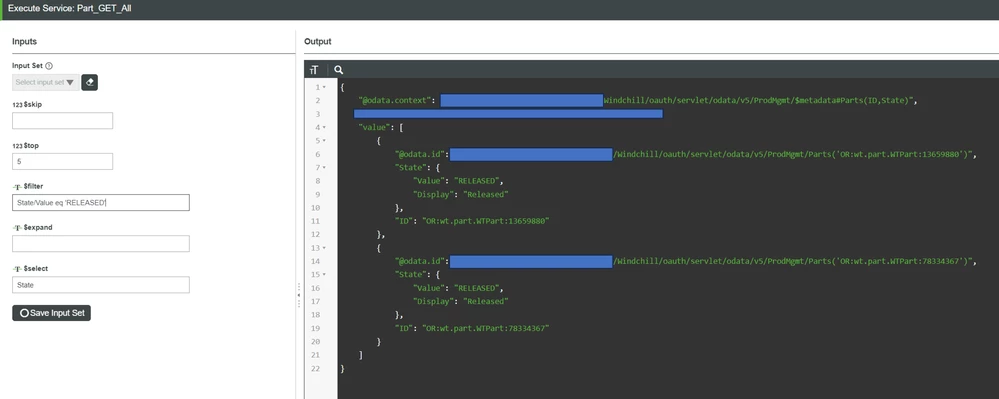Click the $expand label

[38, 228]
